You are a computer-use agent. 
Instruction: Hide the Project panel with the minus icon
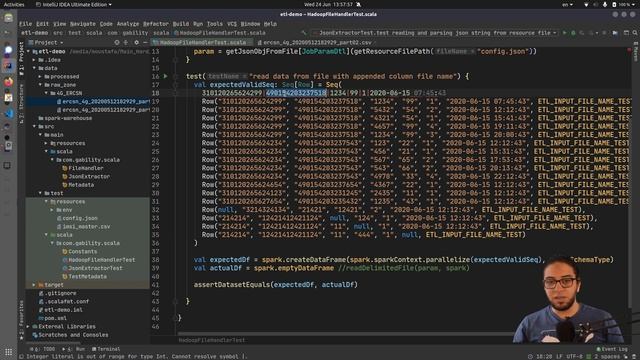(145, 42)
